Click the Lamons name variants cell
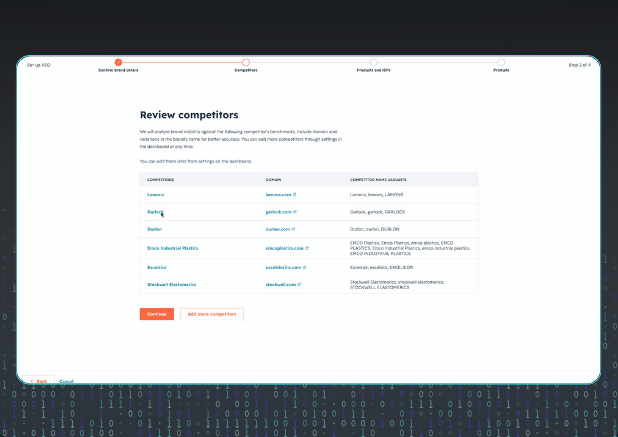This screenshot has width=618, height=437. point(376,195)
